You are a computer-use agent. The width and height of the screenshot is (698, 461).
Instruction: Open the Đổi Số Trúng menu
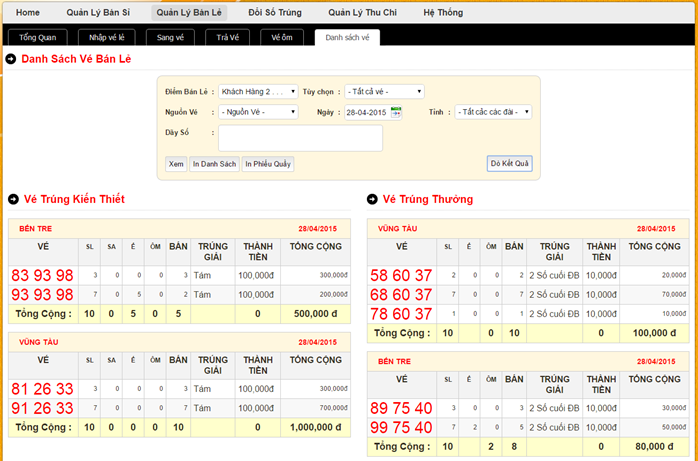[275, 13]
